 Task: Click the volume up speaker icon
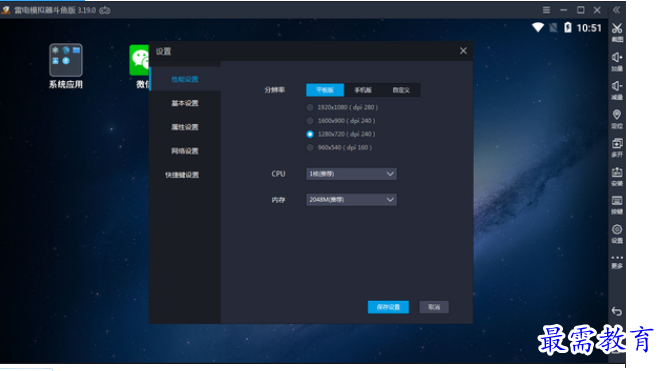click(x=617, y=57)
